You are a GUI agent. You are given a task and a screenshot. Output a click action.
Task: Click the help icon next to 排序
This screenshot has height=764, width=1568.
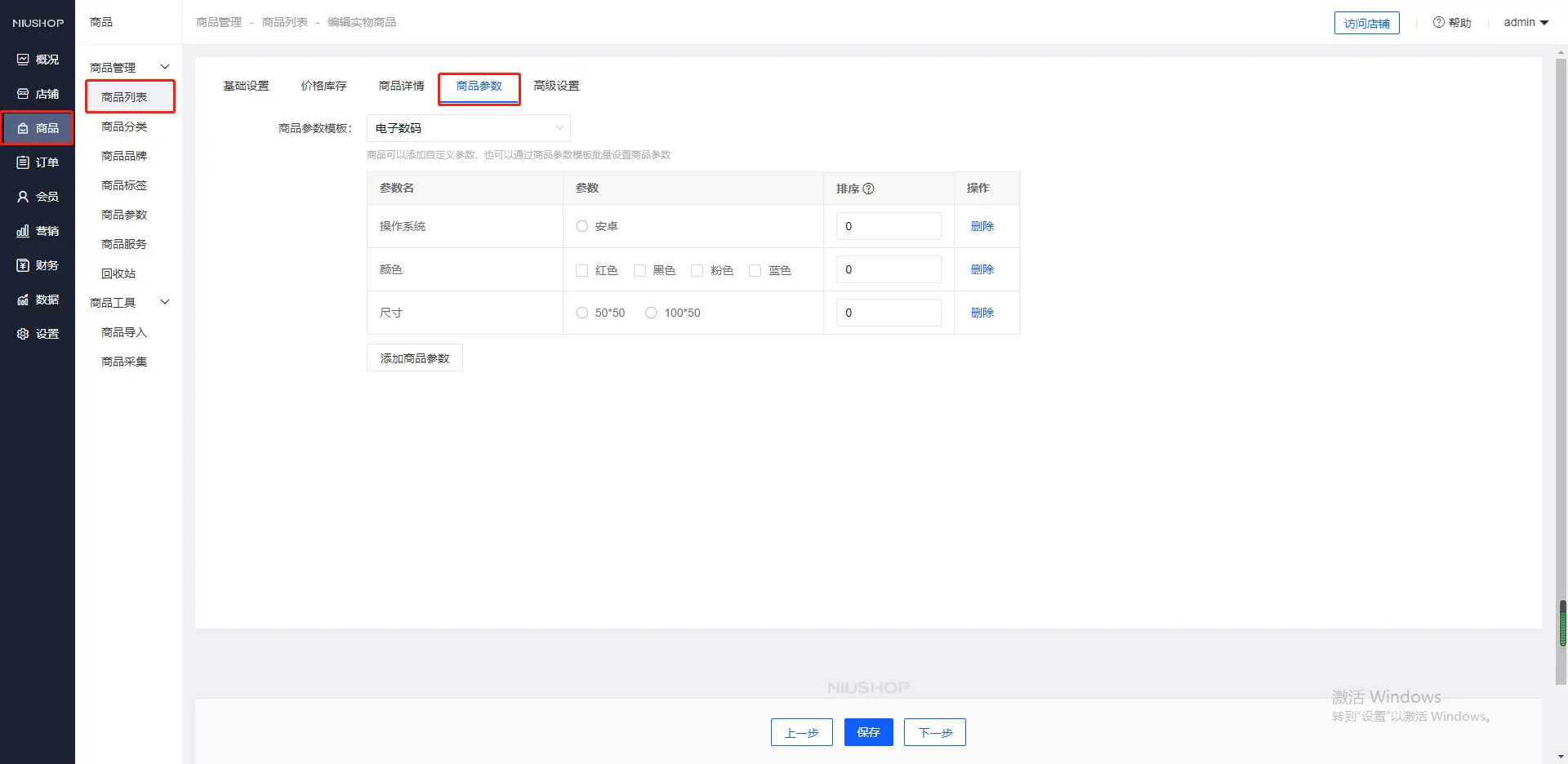pyautogui.click(x=868, y=189)
